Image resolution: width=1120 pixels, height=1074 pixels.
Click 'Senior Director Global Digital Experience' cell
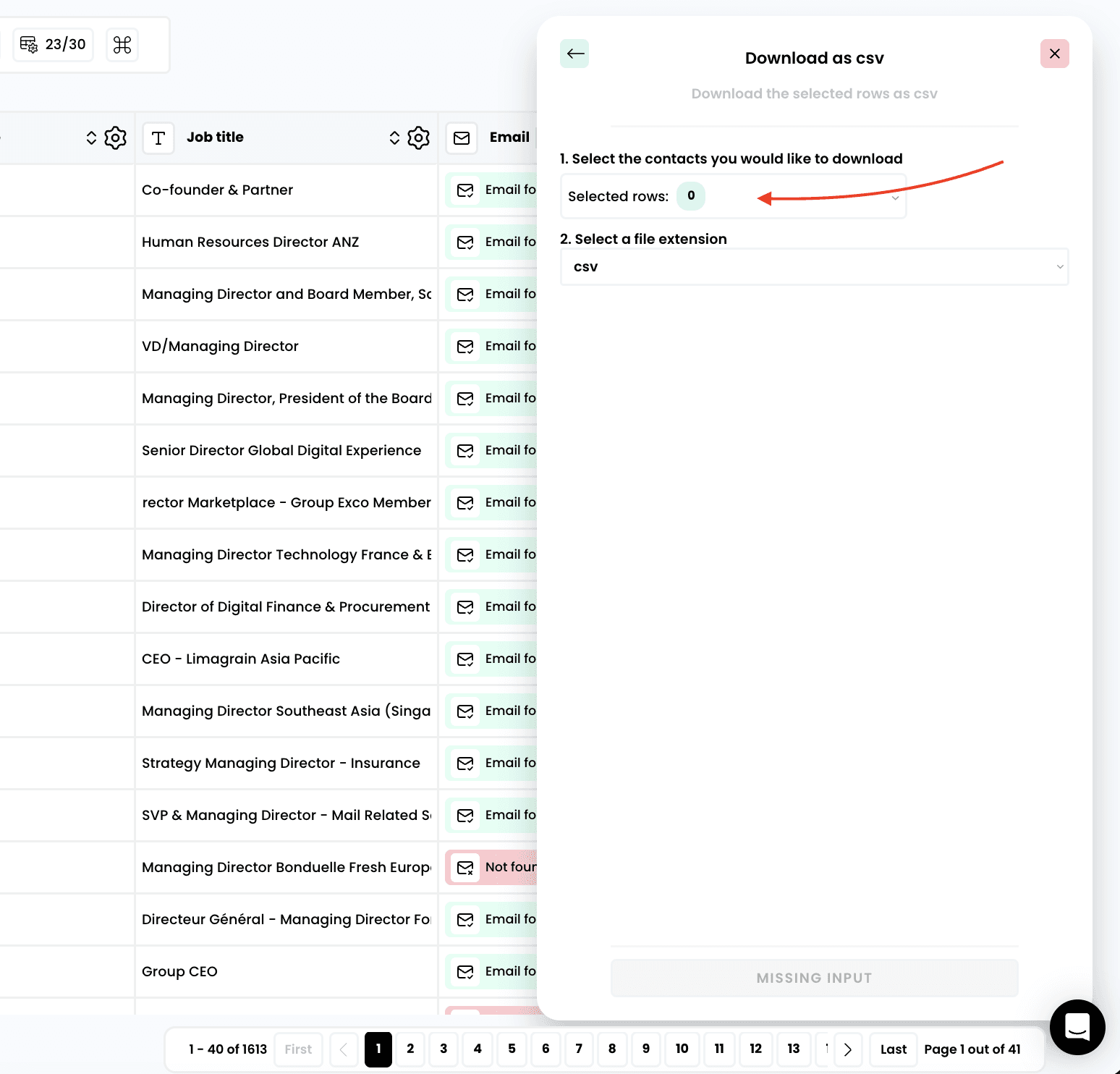point(287,451)
